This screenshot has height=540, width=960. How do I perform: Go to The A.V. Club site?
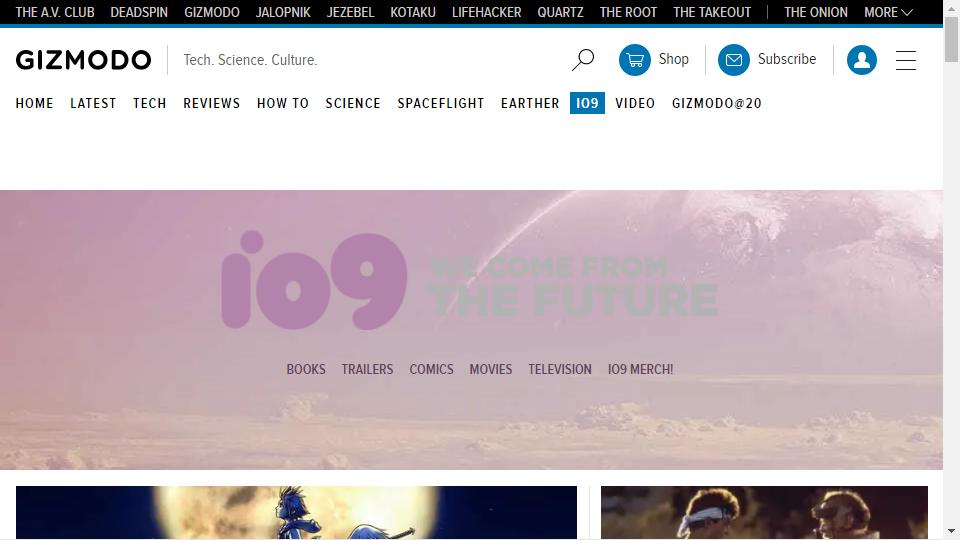55,12
